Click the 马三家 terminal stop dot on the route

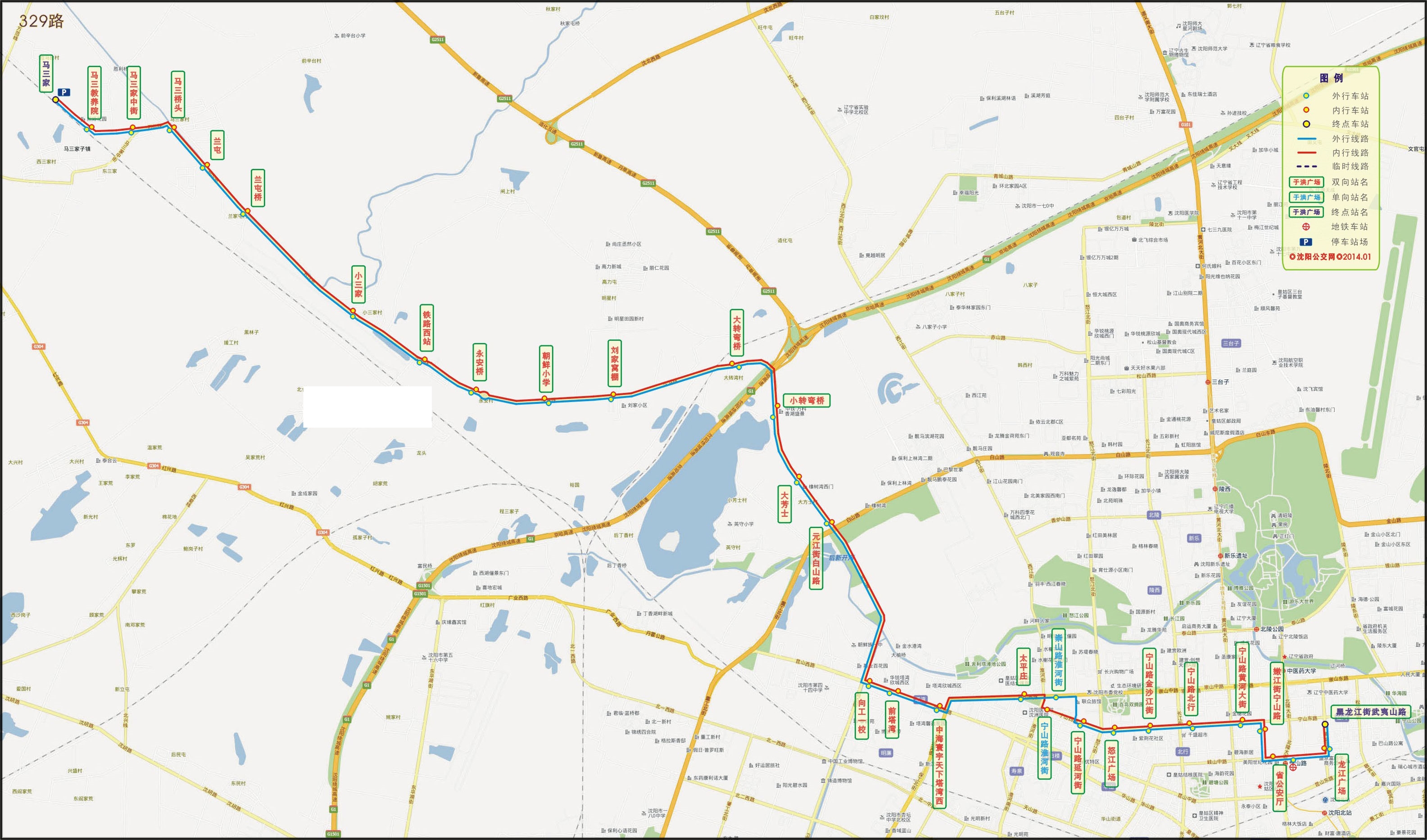coord(55,99)
